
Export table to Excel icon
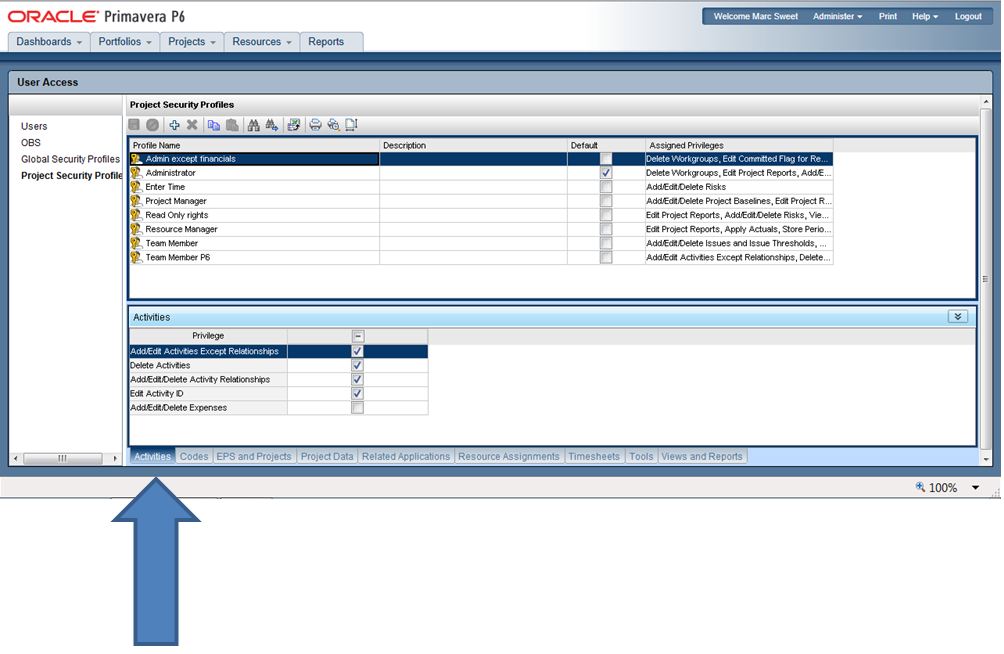293,125
